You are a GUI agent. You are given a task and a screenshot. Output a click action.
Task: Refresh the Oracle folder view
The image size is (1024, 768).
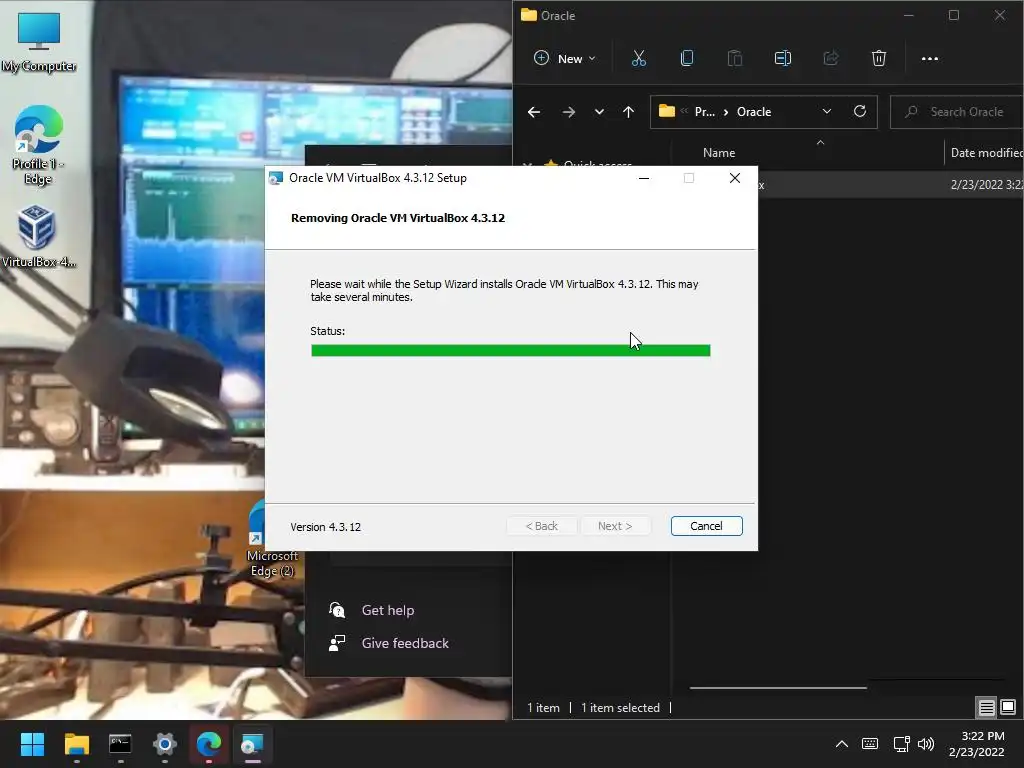pos(860,112)
